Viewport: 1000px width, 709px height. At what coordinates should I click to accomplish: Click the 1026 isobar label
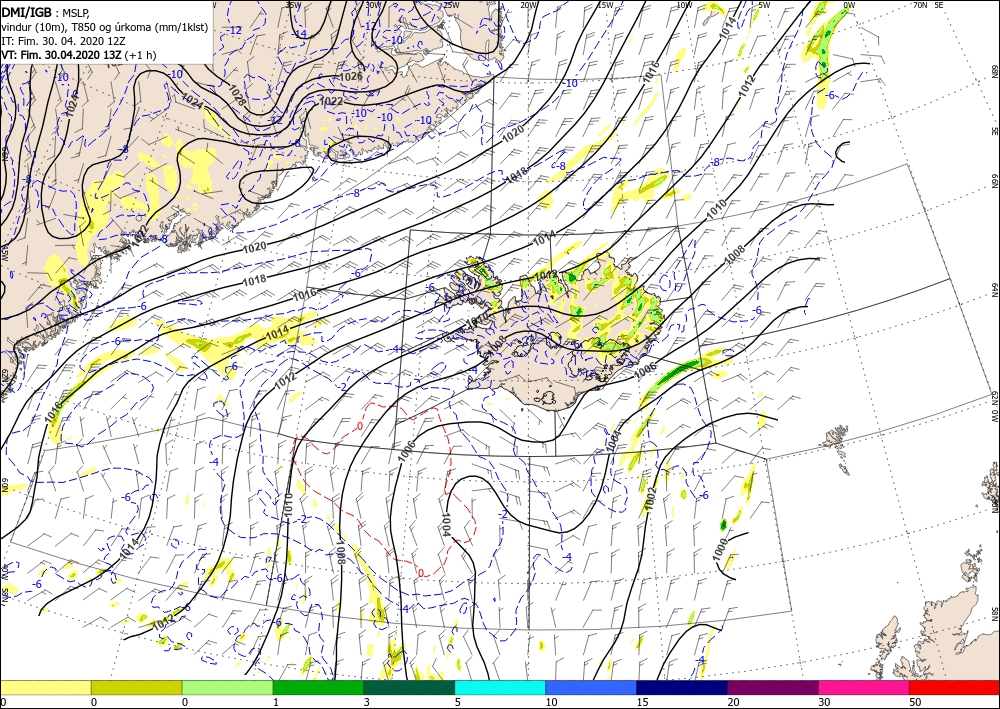(350, 77)
